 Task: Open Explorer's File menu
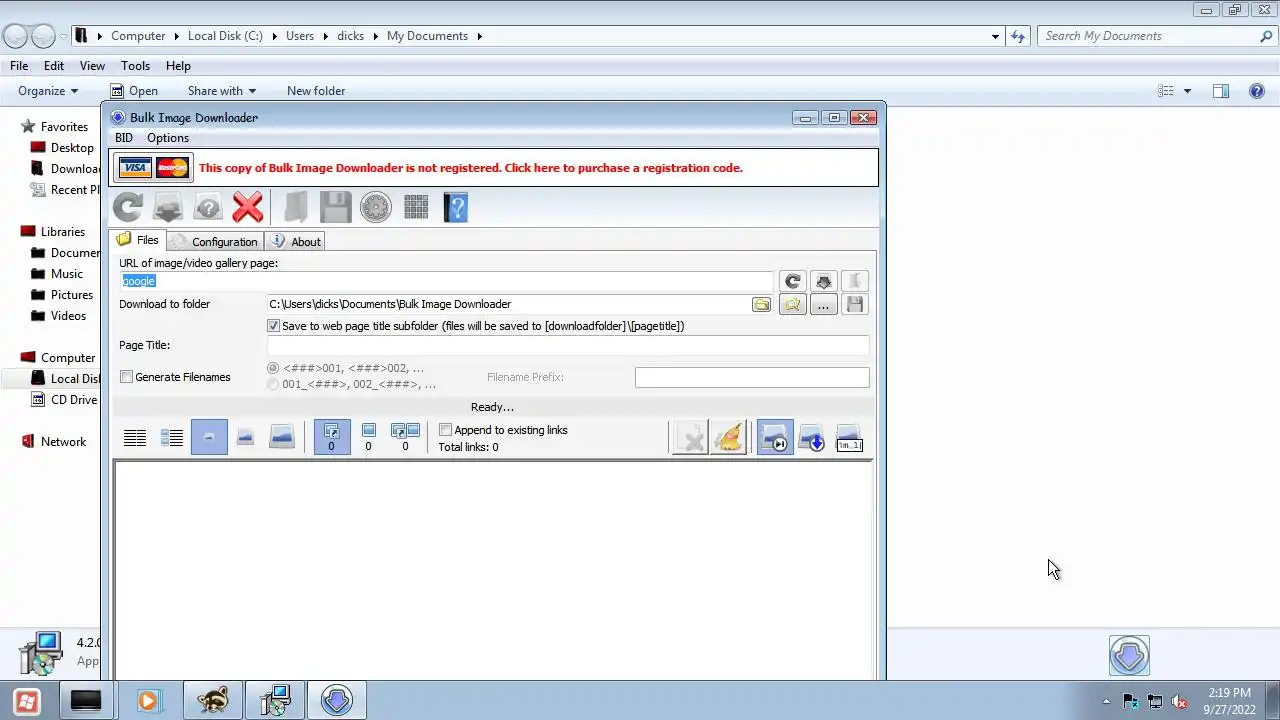coord(19,65)
